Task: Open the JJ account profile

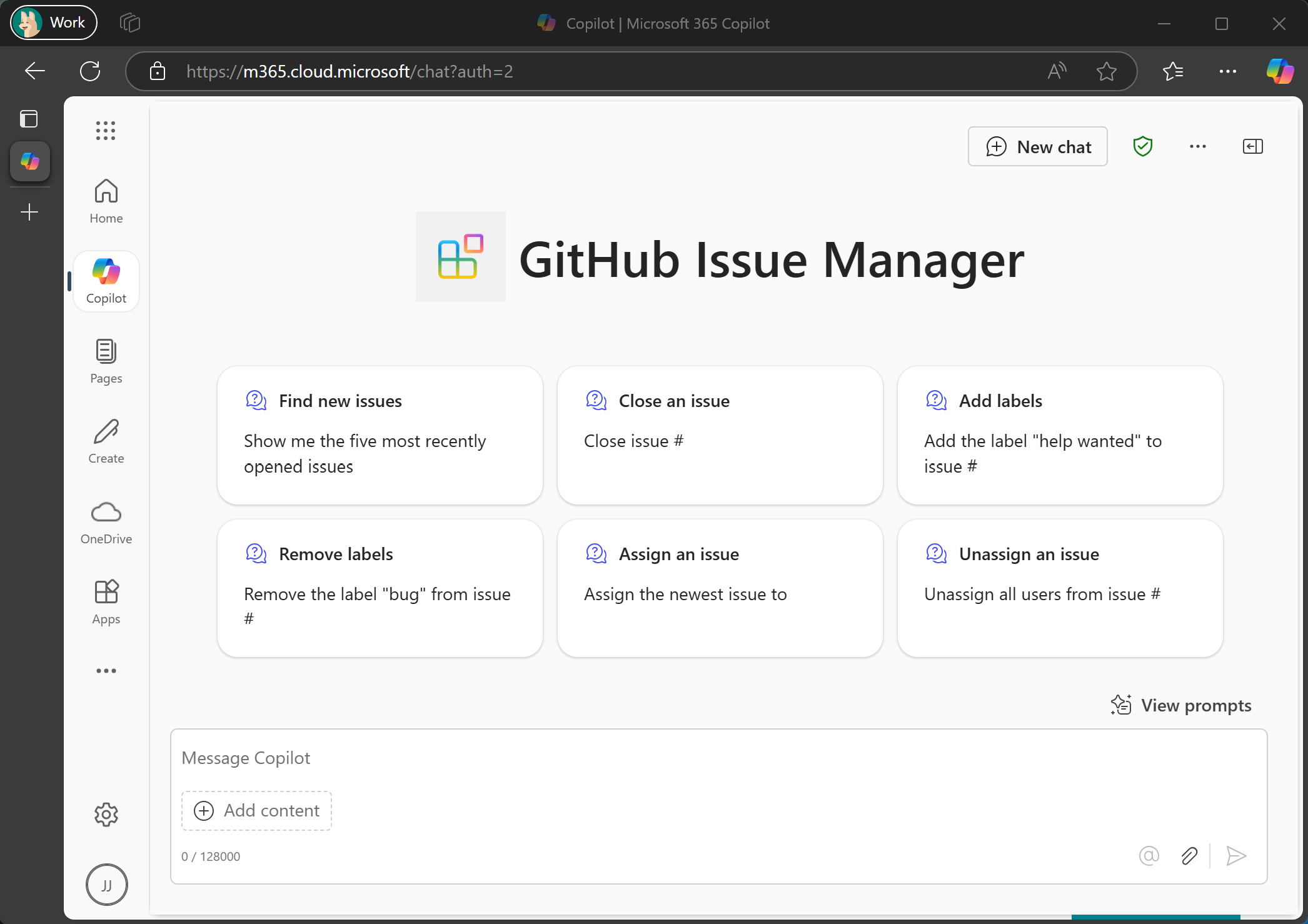Action: coord(107,885)
